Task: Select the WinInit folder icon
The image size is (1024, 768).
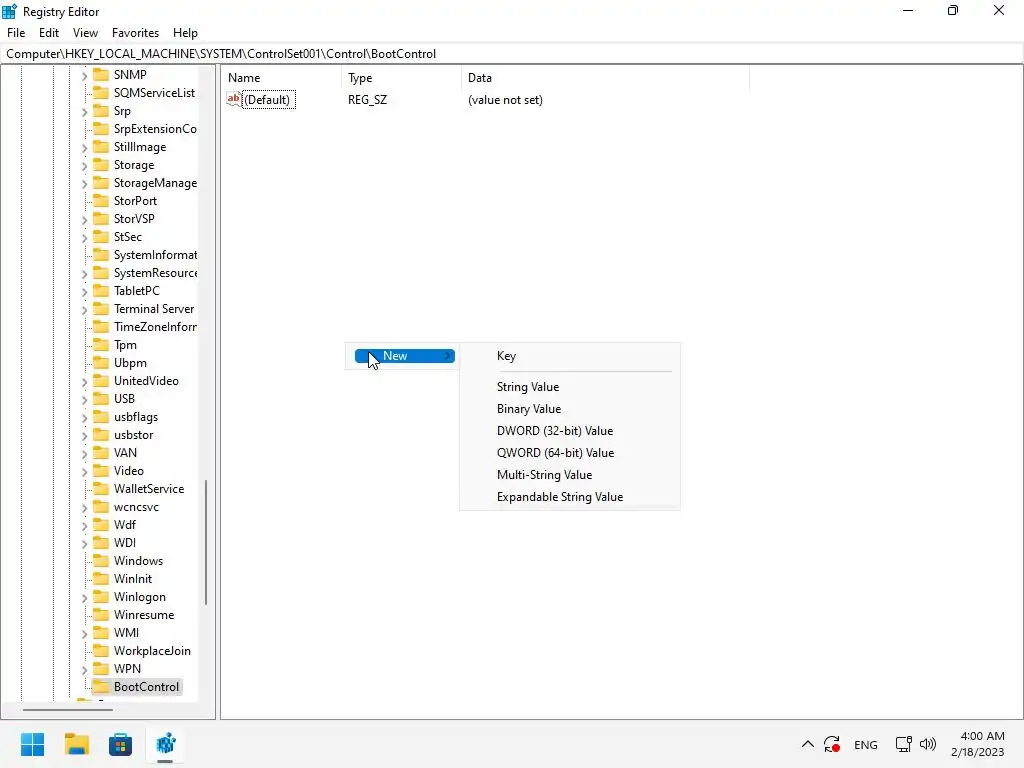Action: click(101, 579)
